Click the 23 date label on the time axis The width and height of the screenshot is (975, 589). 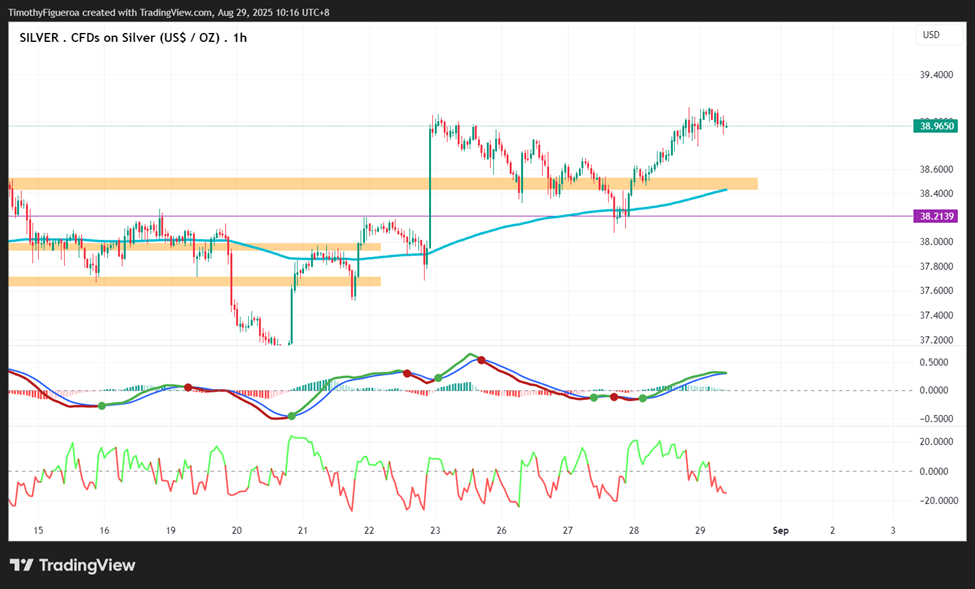pos(435,531)
